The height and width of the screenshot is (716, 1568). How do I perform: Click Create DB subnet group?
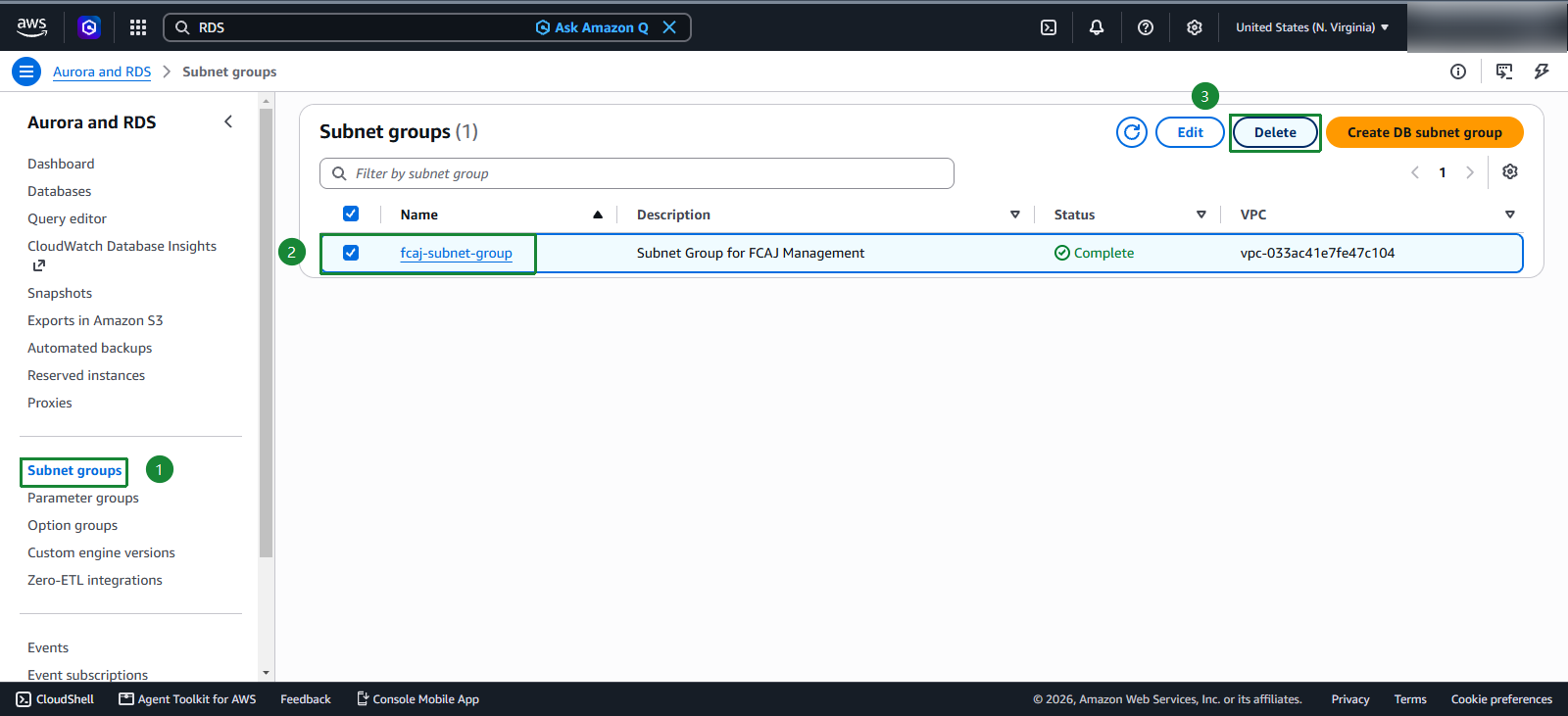click(x=1425, y=132)
